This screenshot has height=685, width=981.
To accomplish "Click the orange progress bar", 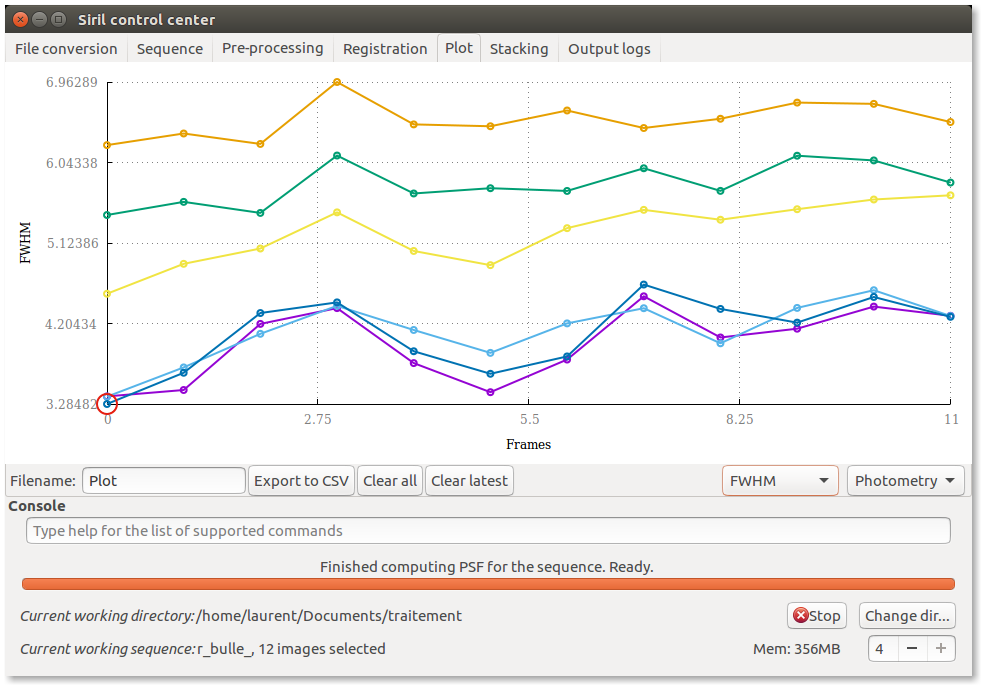I will pos(488,584).
